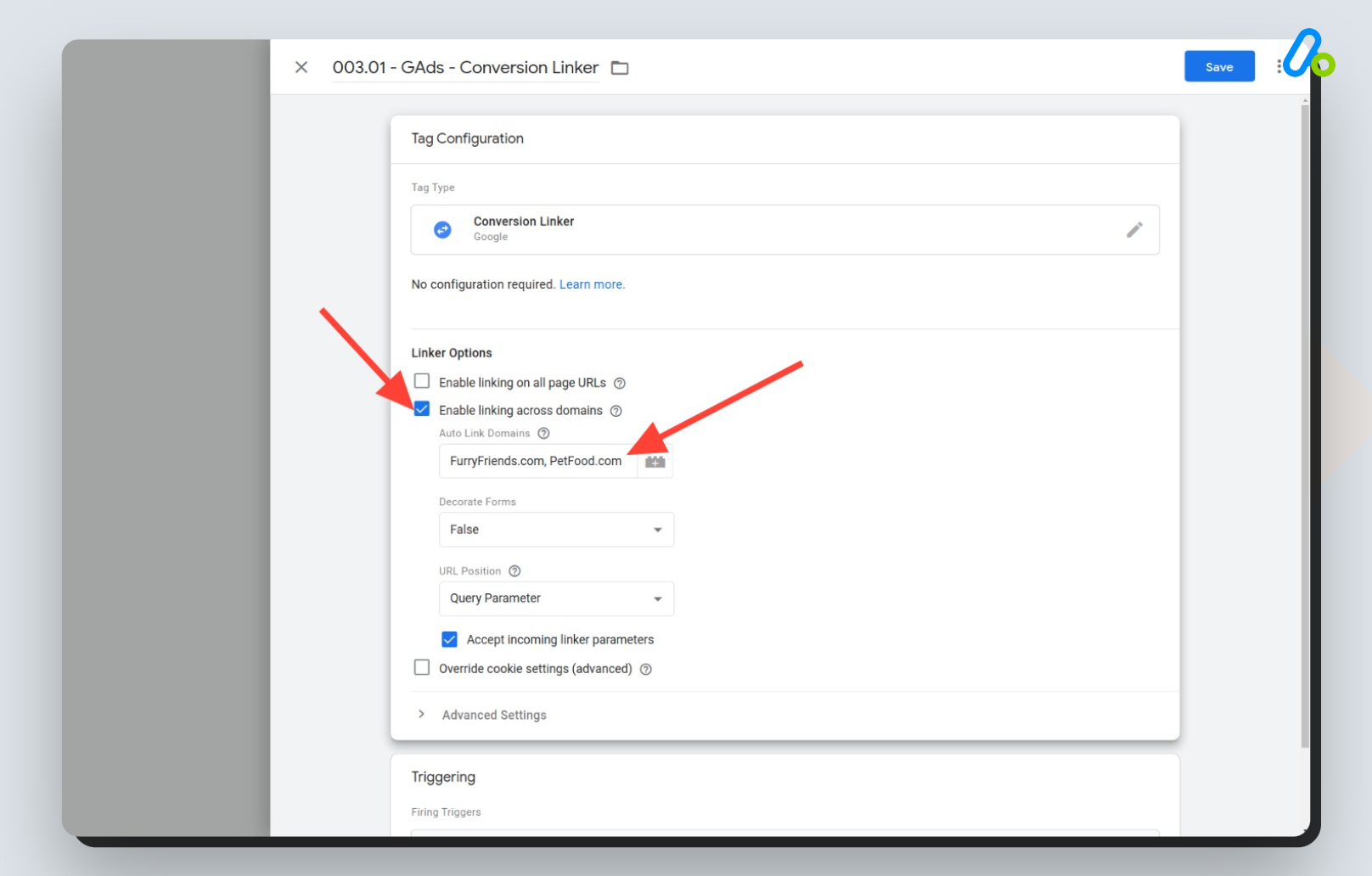Toggle Accept incoming linker parameters checkbox
Image resolution: width=1372 pixels, height=876 pixels.
point(450,639)
